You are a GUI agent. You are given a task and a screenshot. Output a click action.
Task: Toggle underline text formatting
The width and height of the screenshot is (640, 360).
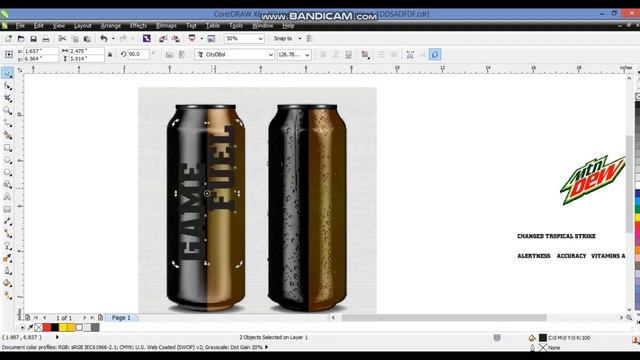(x=348, y=54)
